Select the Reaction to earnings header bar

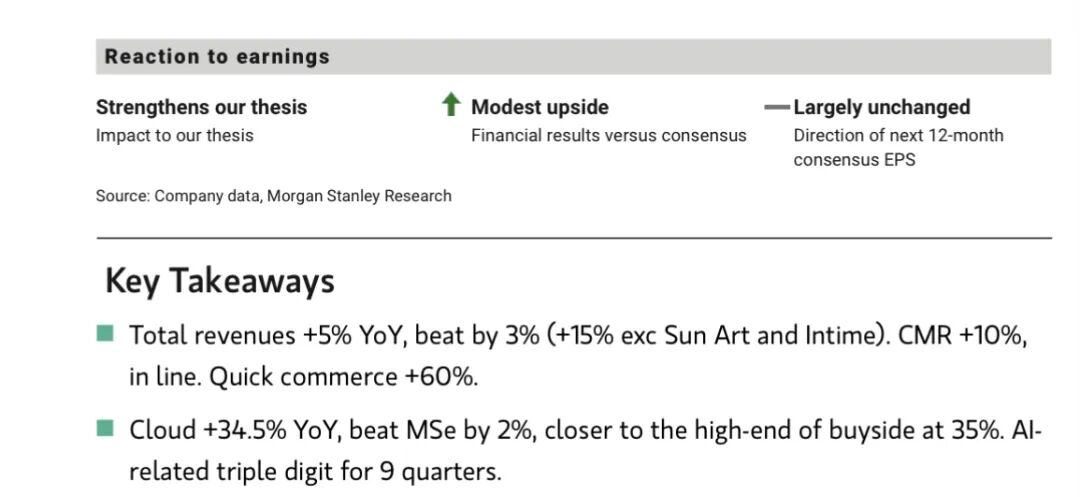point(573,57)
